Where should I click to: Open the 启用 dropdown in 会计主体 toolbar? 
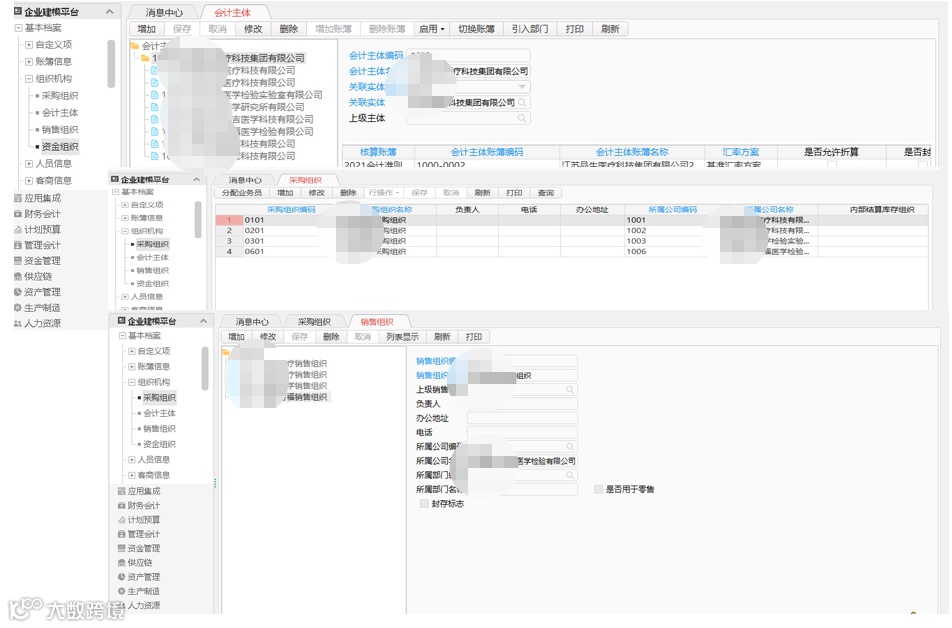pyautogui.click(x=432, y=29)
